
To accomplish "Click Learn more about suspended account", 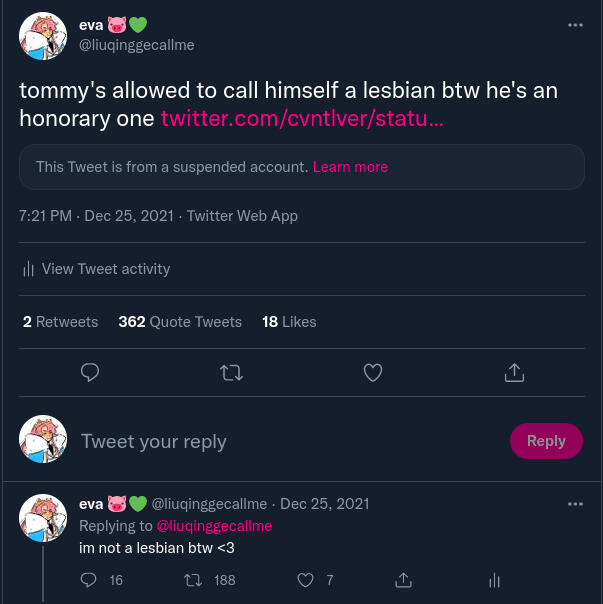I will (350, 167).
